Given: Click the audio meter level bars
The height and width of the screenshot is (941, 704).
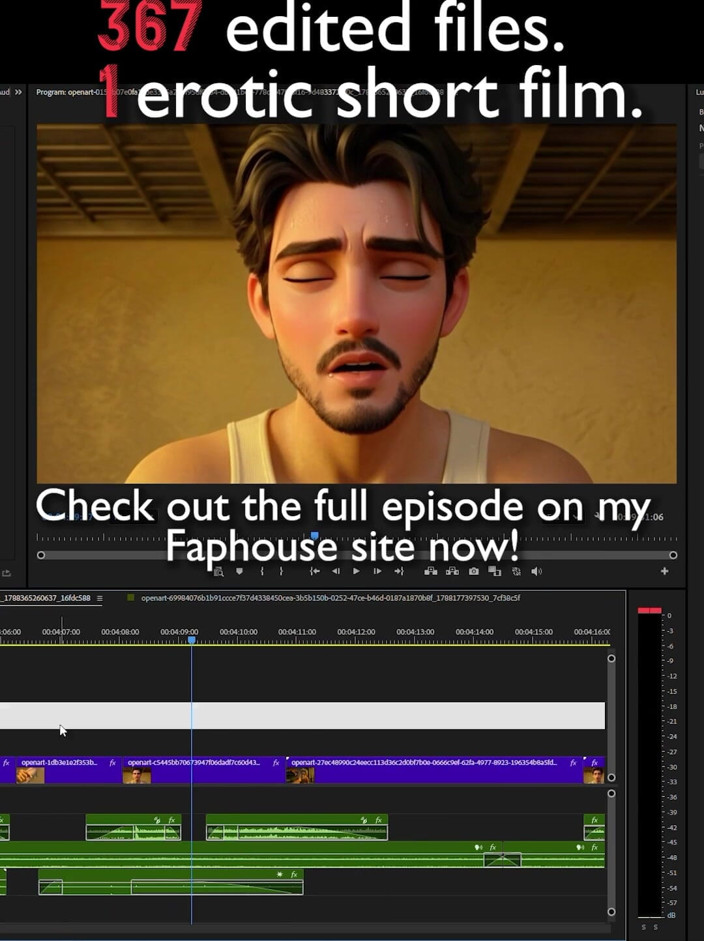Looking at the screenshot, I should coord(649,762).
